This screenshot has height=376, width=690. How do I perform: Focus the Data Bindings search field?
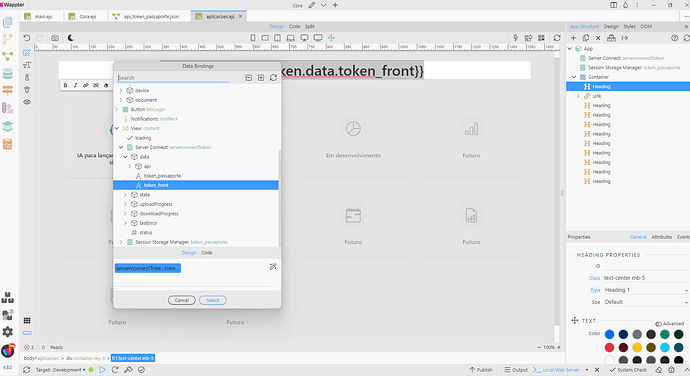174,78
